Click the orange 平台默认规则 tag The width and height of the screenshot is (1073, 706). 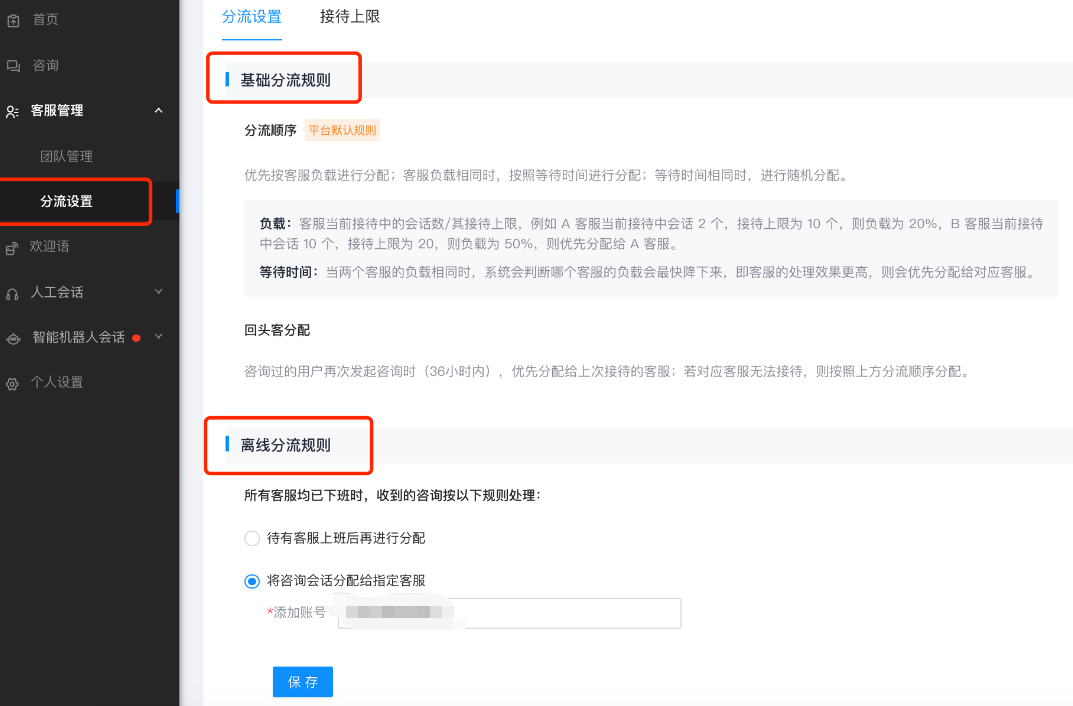click(x=343, y=130)
